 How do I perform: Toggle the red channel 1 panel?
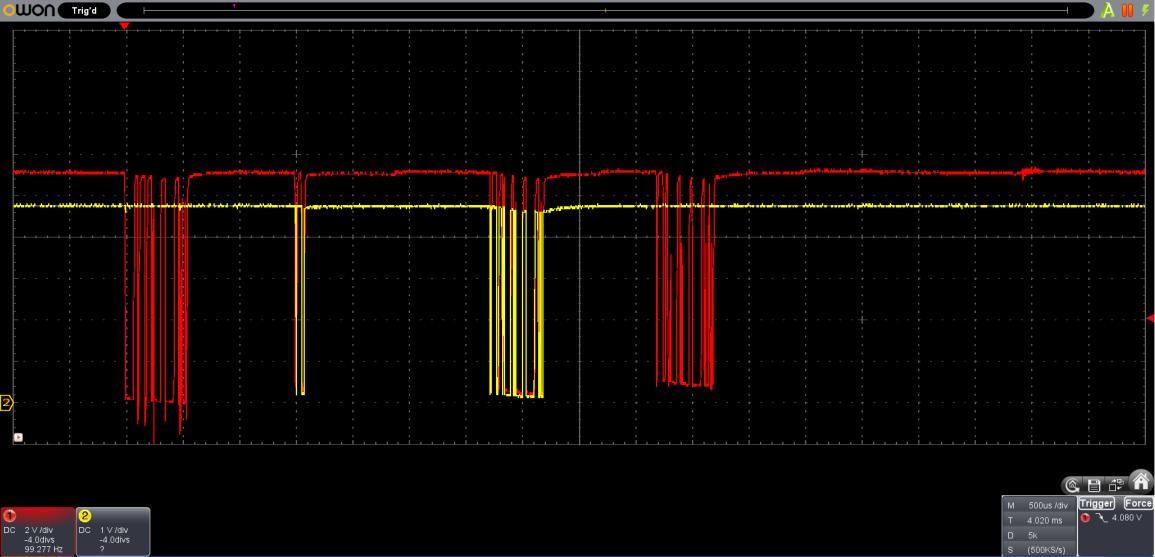pos(37,530)
